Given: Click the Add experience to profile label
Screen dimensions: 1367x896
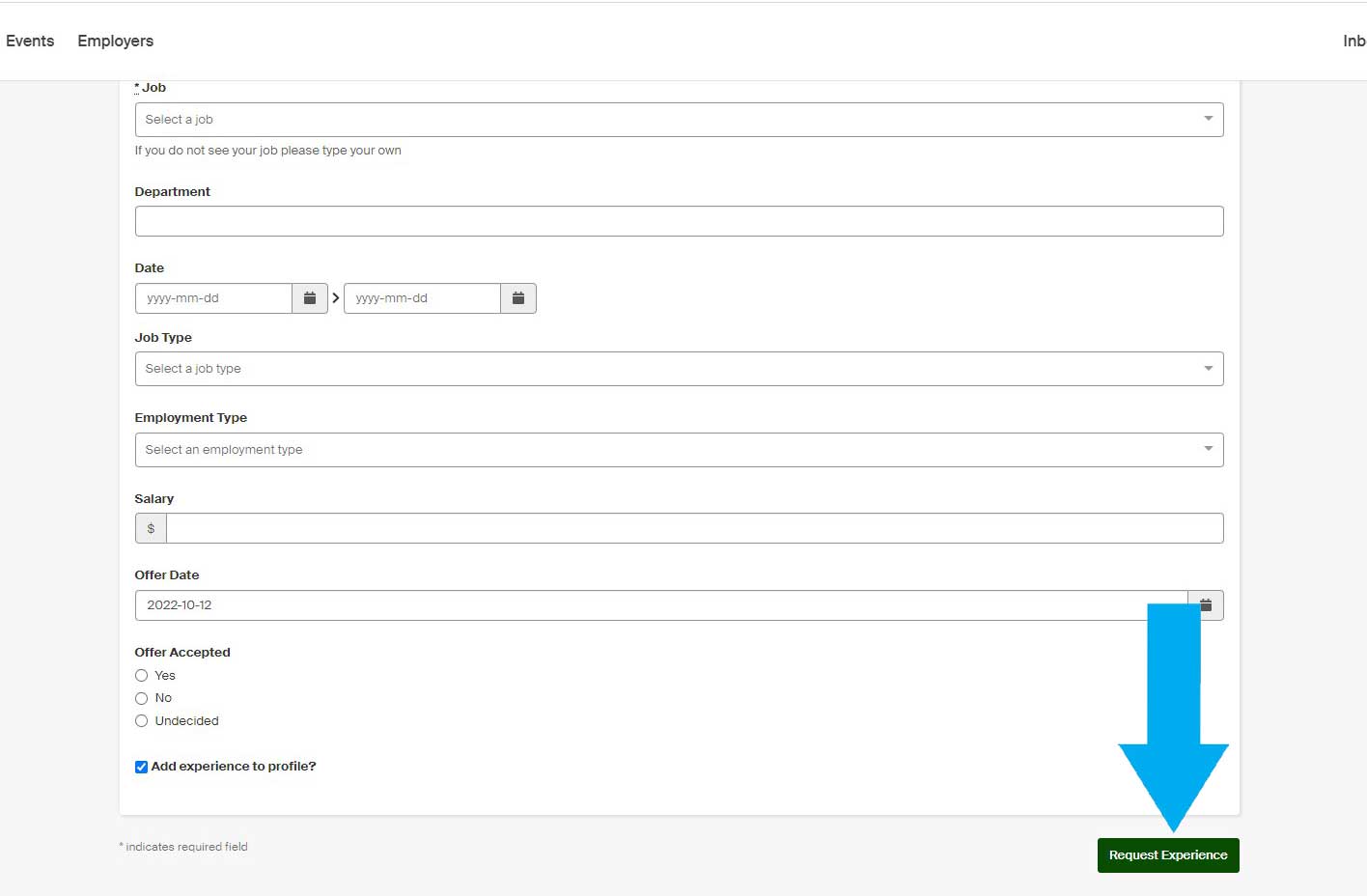Looking at the screenshot, I should point(234,767).
